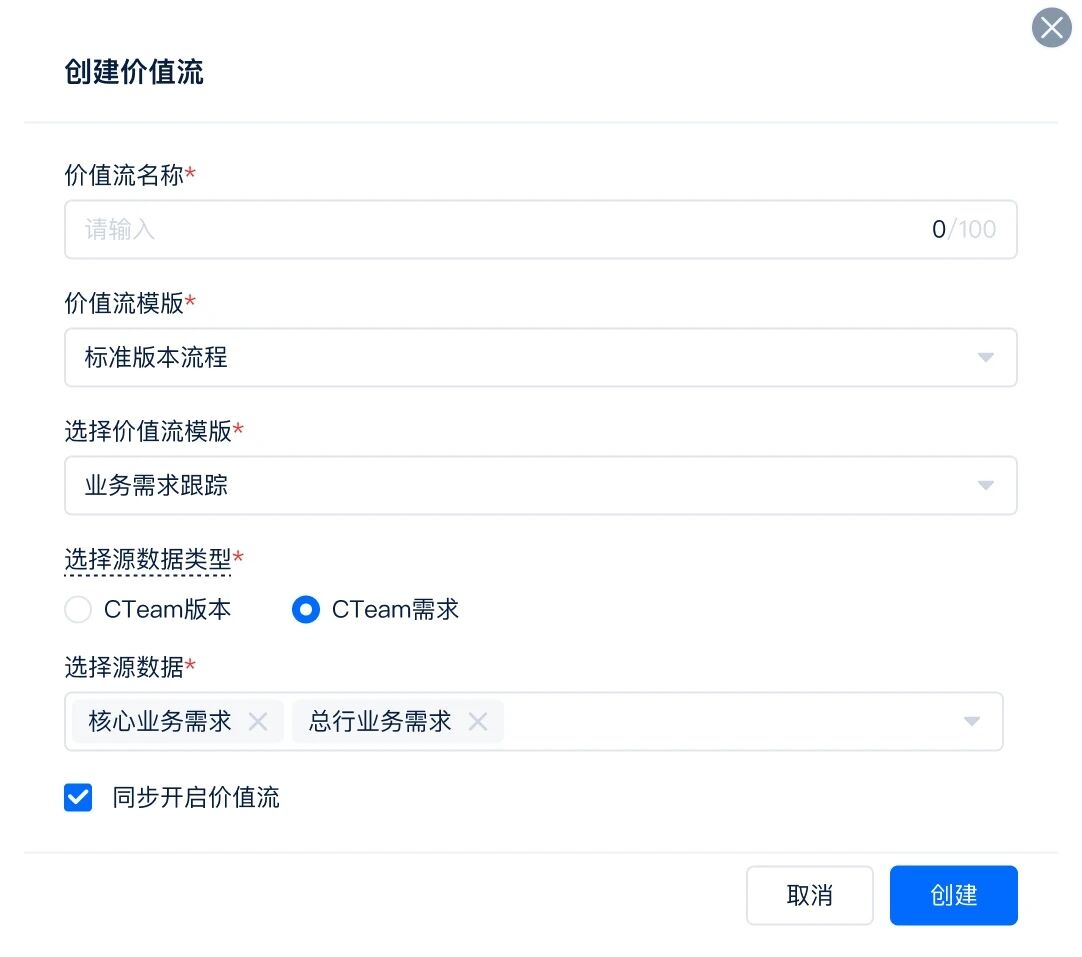
Task: Click the arrow icon beside 标准版本流程
Action: click(985, 358)
